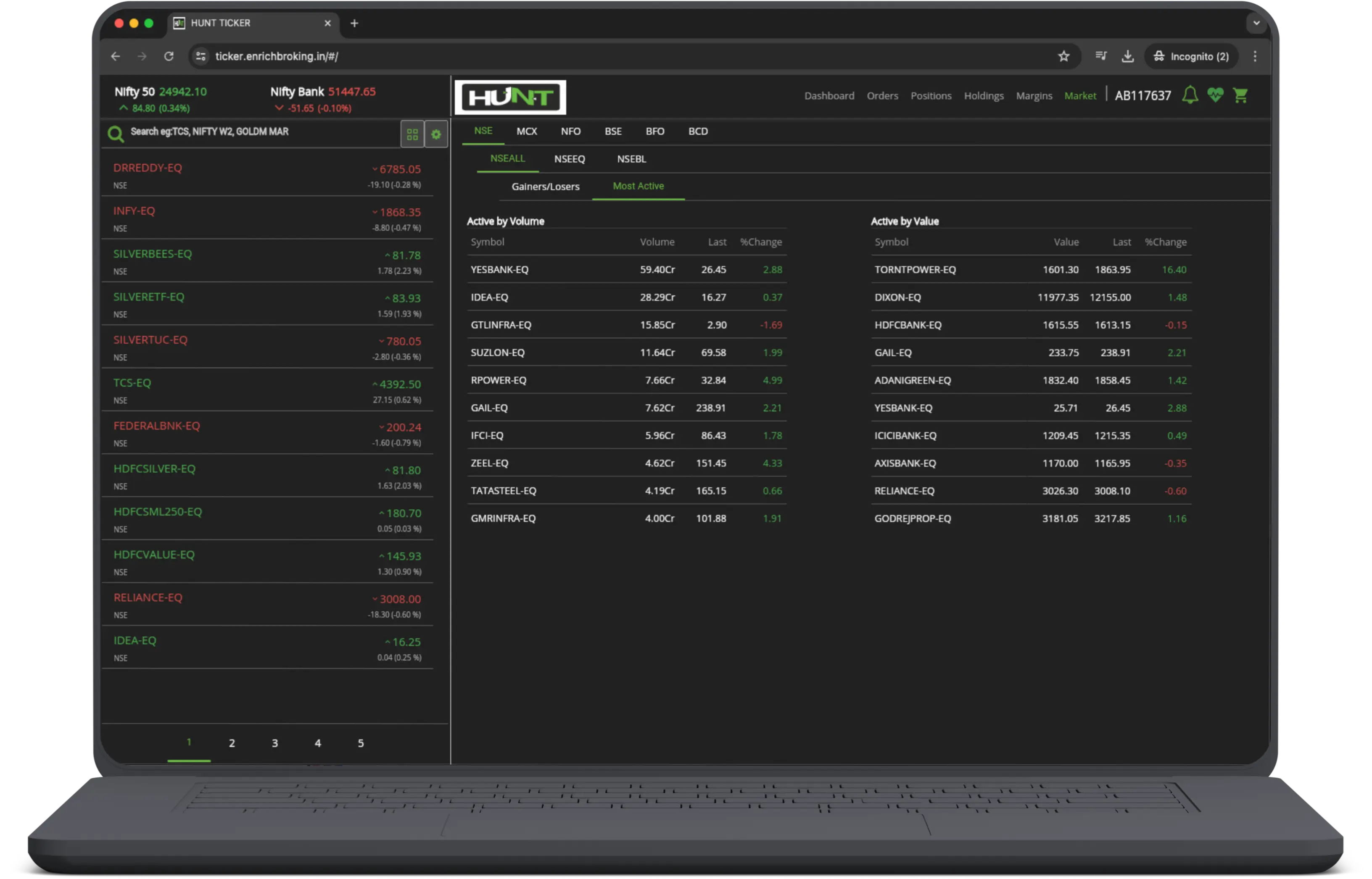
Task: Open the Dashboard link
Action: pos(829,96)
